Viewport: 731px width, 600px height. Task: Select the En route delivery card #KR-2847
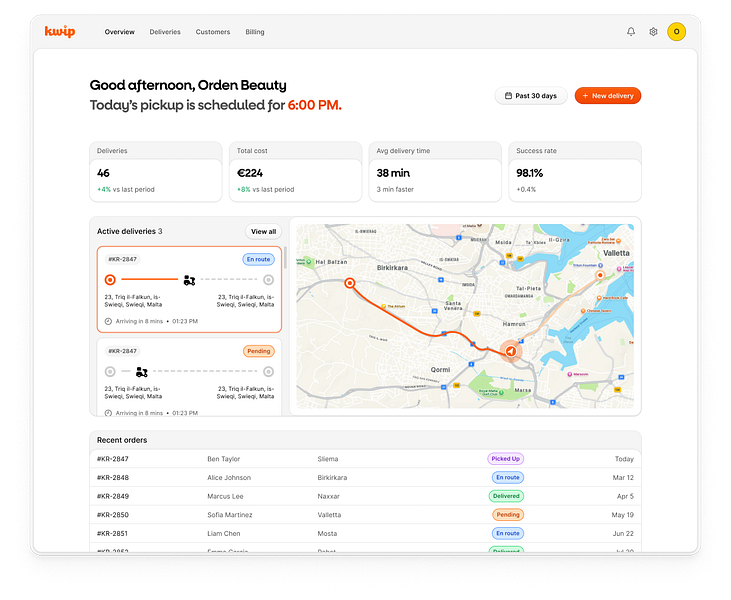[x=189, y=290]
